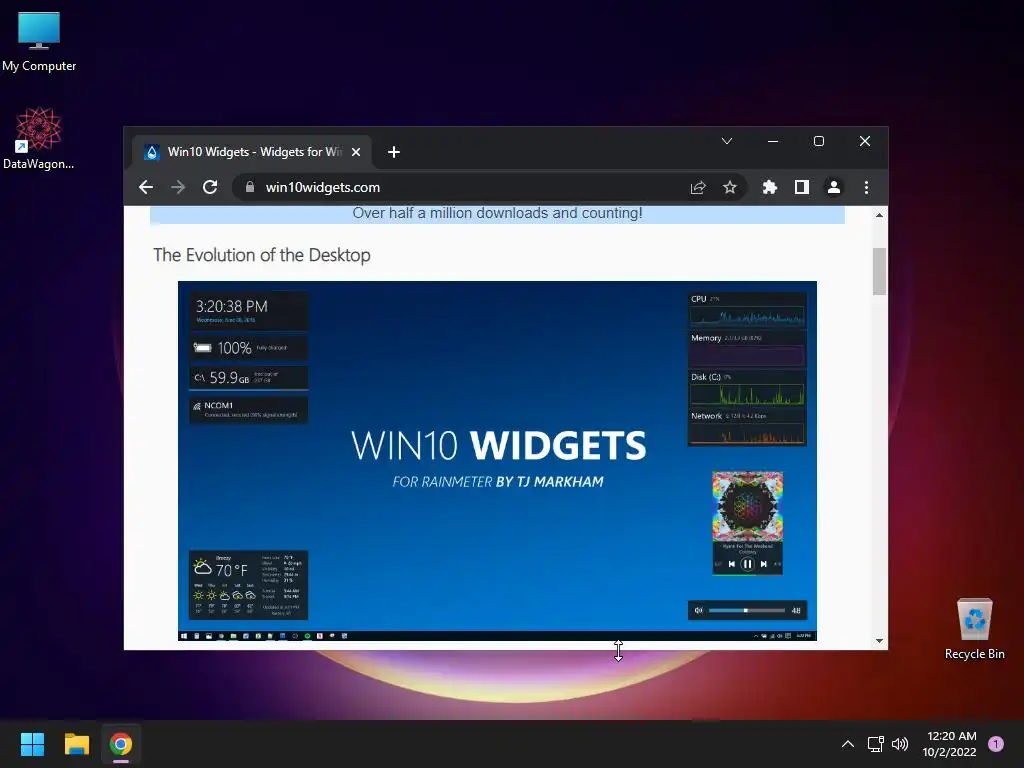
Task: Share this page using the share icon
Action: [698, 187]
